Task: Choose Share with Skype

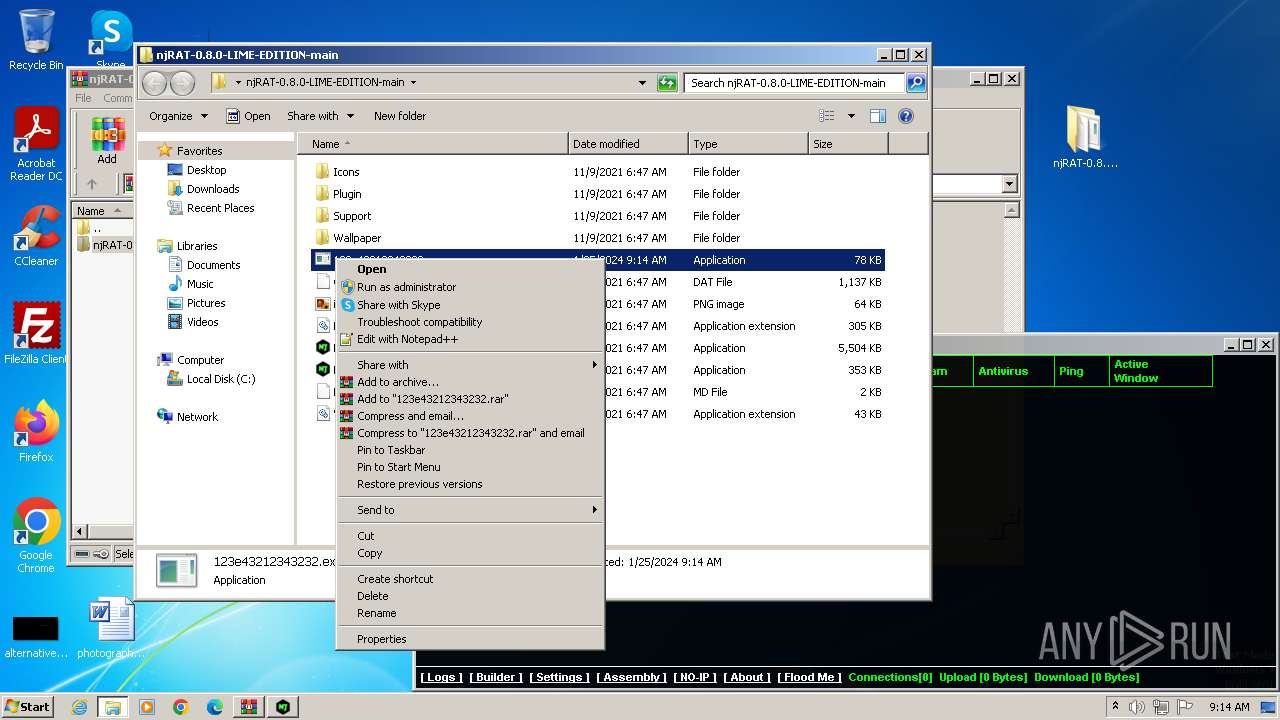Action: click(470, 305)
